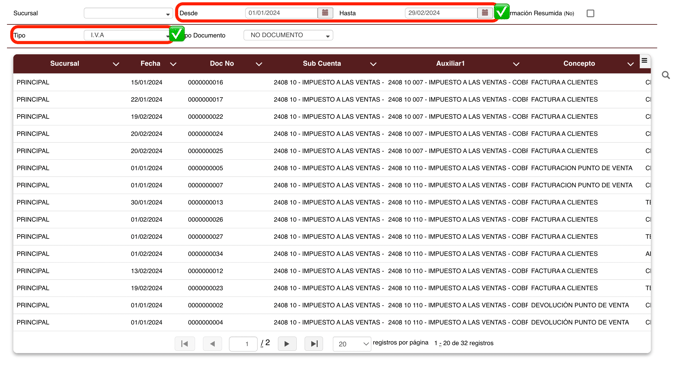Go to the last page
This screenshot has height=381, width=688.
pyautogui.click(x=314, y=344)
